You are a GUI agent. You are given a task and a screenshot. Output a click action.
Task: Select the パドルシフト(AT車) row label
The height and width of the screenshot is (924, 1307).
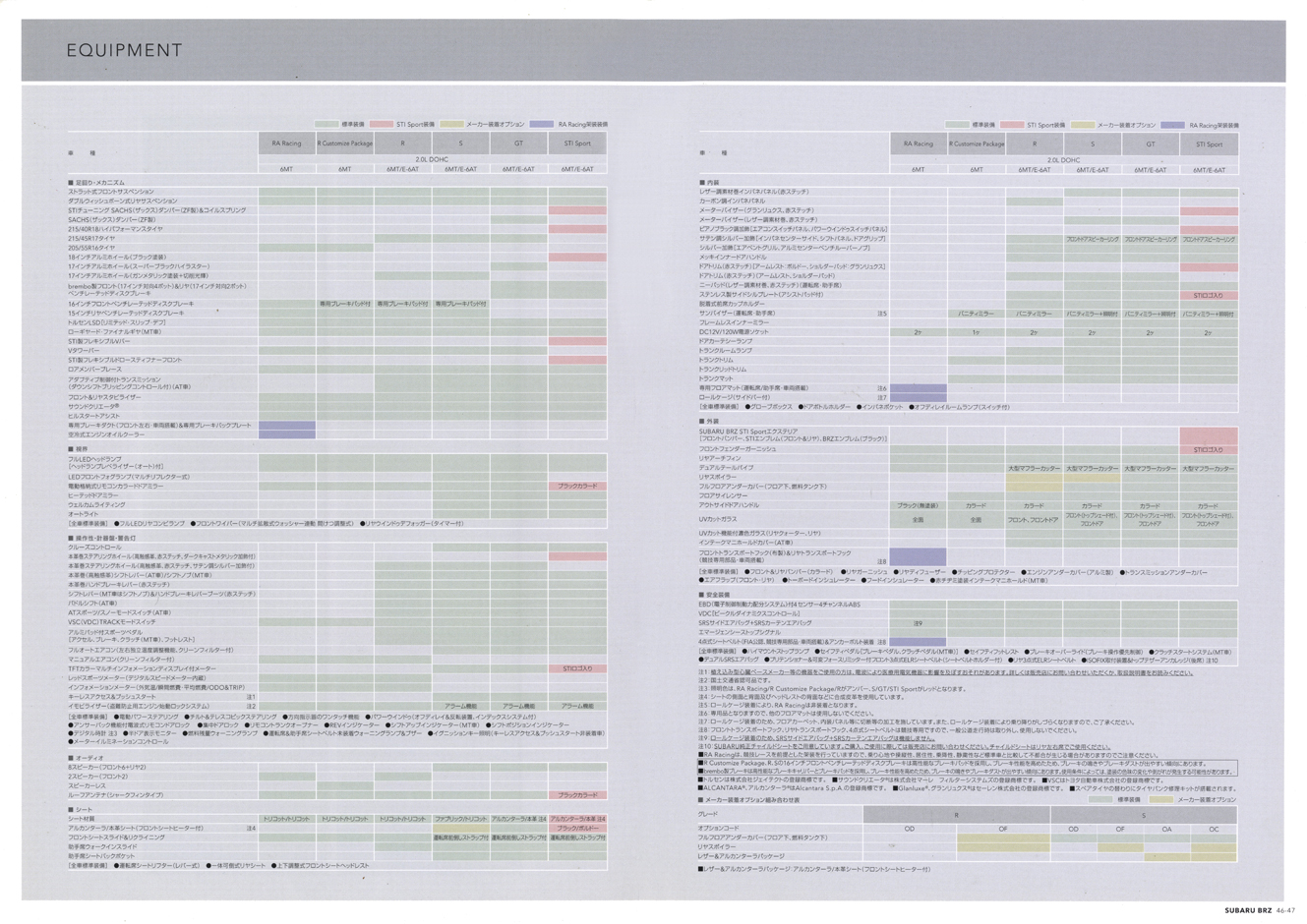pyautogui.click(x=92, y=604)
